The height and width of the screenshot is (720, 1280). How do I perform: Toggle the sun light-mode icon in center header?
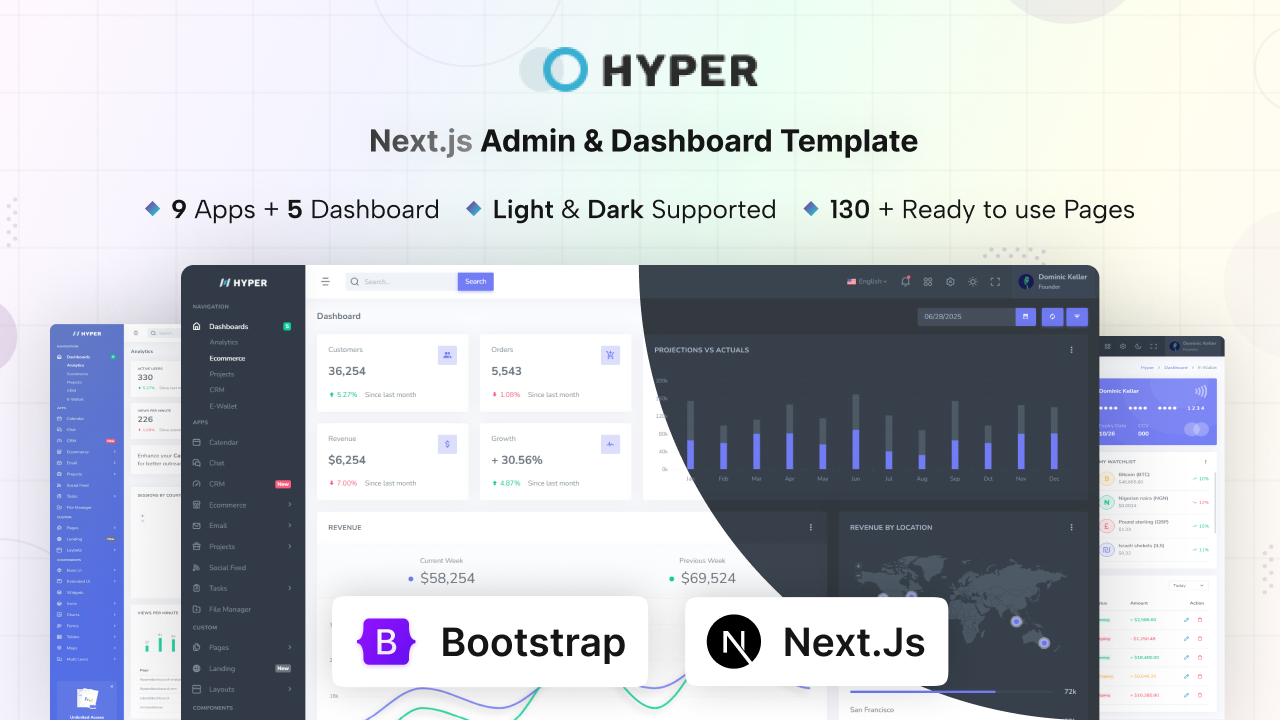(x=972, y=282)
